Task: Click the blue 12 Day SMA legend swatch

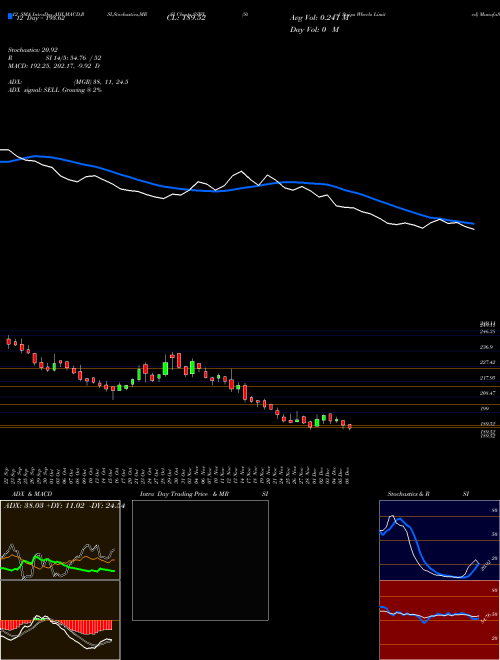Action: (x=10, y=17)
